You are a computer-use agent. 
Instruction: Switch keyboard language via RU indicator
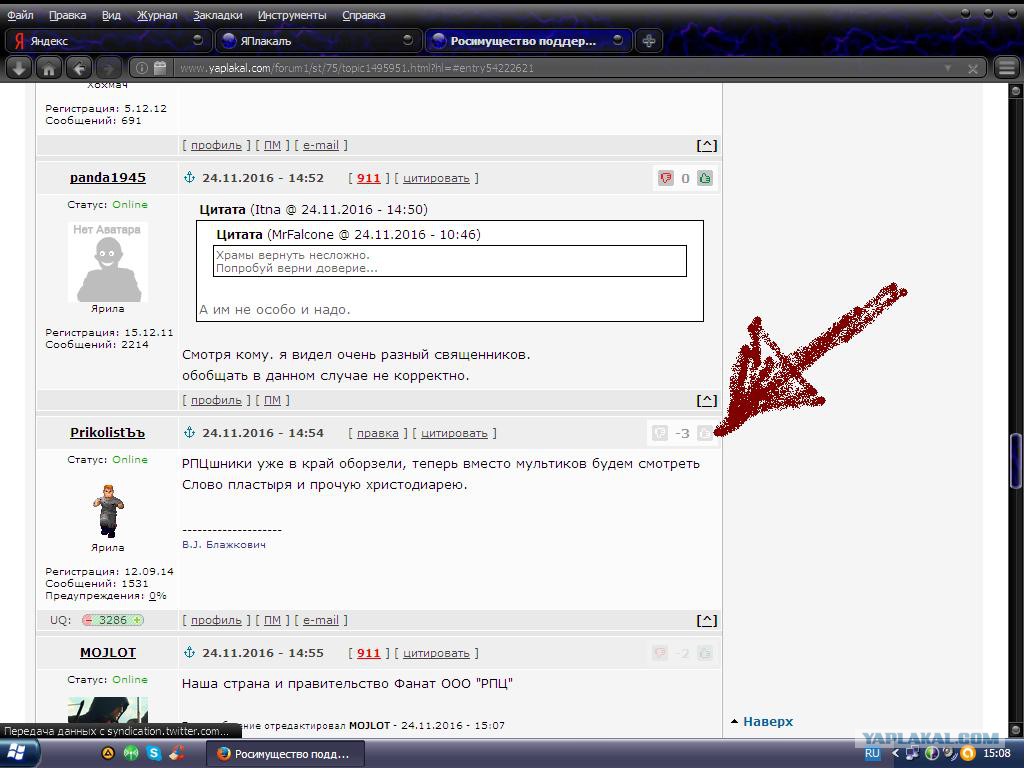click(x=872, y=754)
